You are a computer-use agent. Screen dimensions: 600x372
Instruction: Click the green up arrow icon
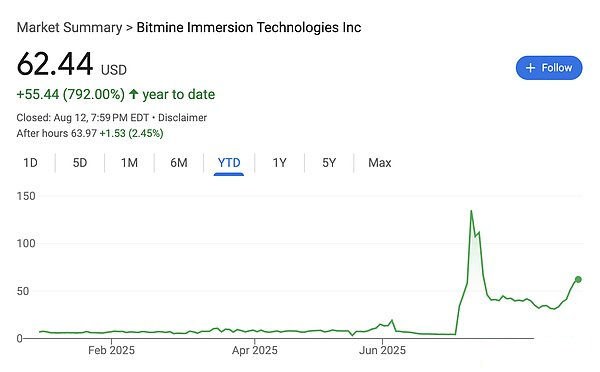point(133,94)
